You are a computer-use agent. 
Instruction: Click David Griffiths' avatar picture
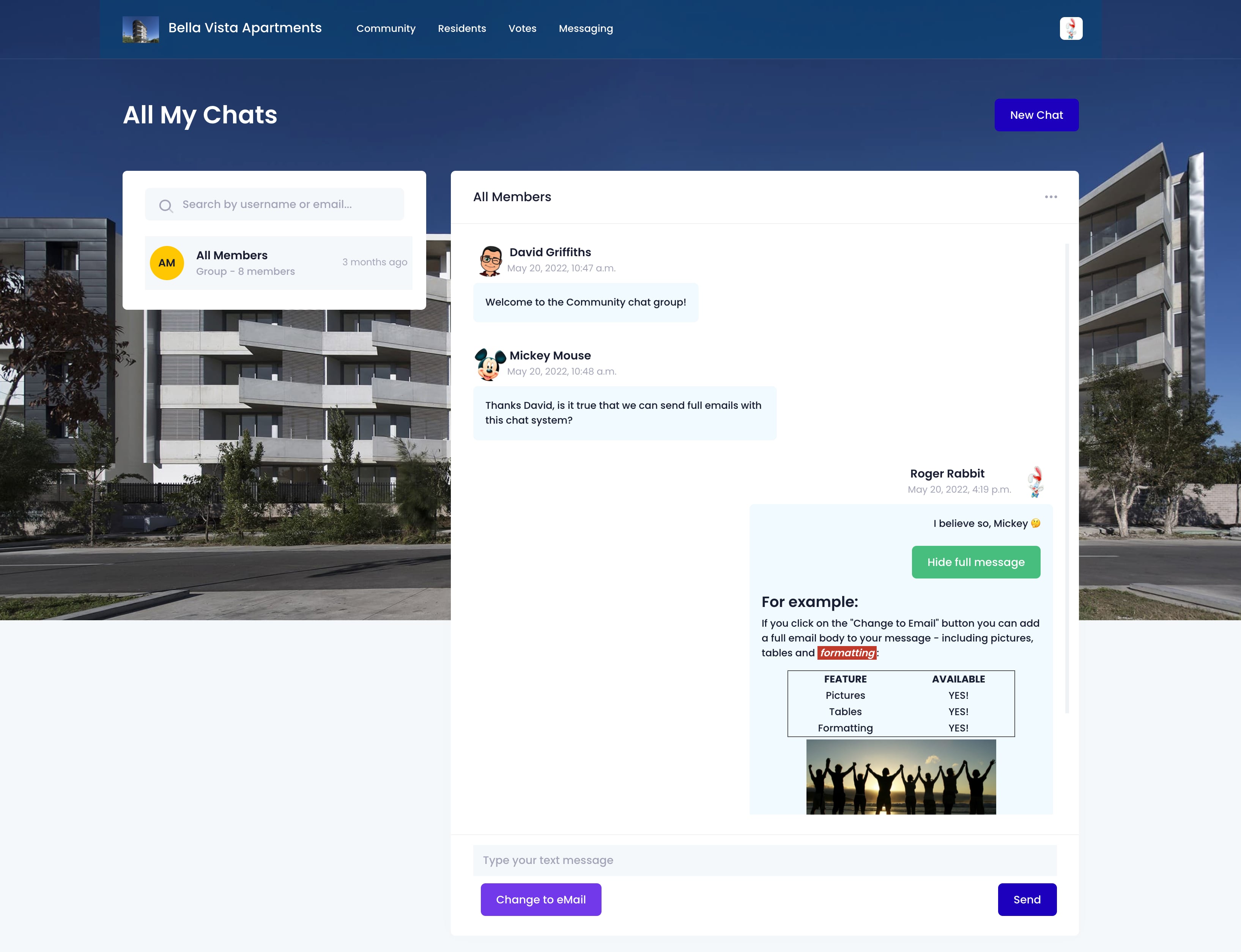(x=490, y=261)
